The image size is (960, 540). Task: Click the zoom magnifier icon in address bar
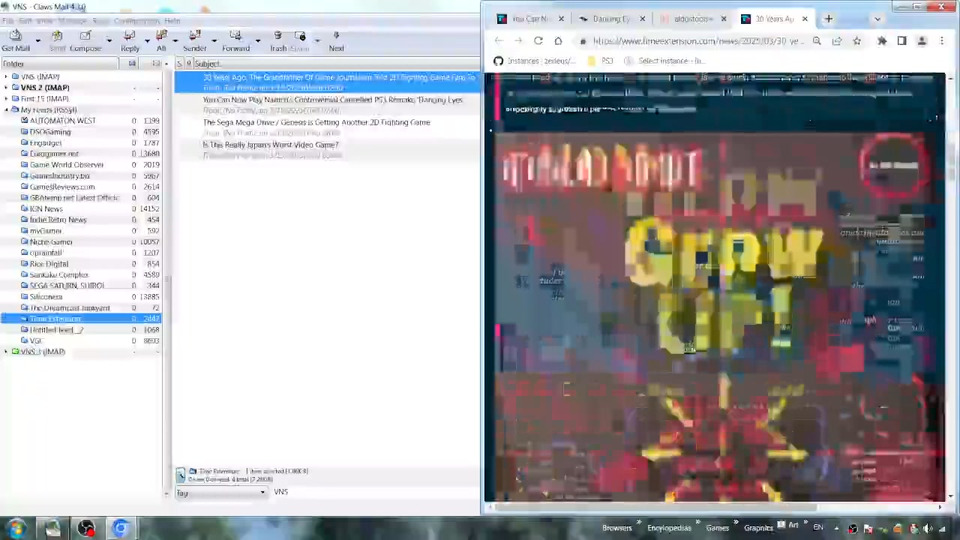point(817,41)
